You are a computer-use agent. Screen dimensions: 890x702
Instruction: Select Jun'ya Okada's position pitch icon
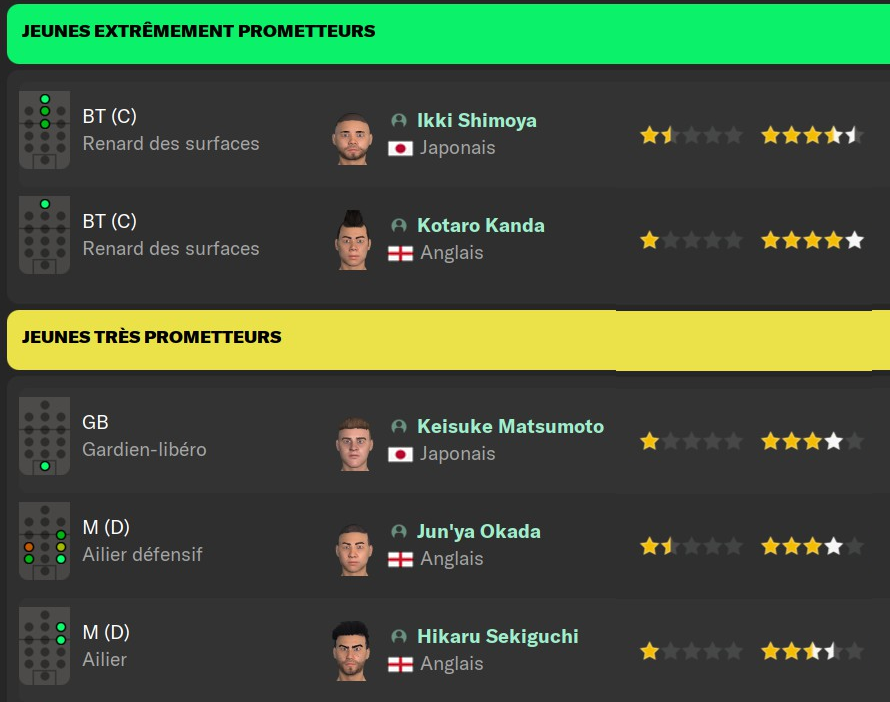44,541
